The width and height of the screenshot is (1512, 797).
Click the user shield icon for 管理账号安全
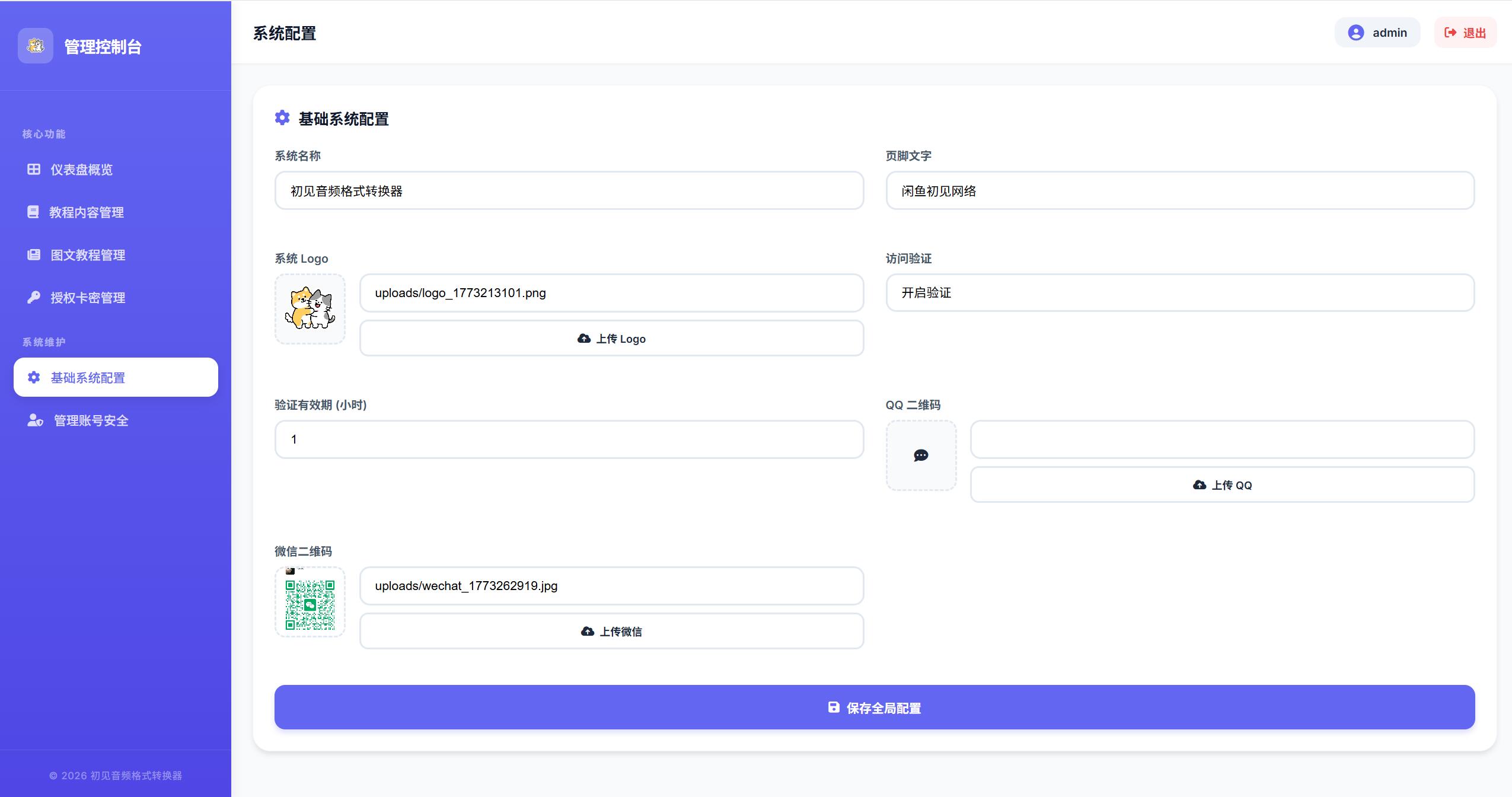35,420
